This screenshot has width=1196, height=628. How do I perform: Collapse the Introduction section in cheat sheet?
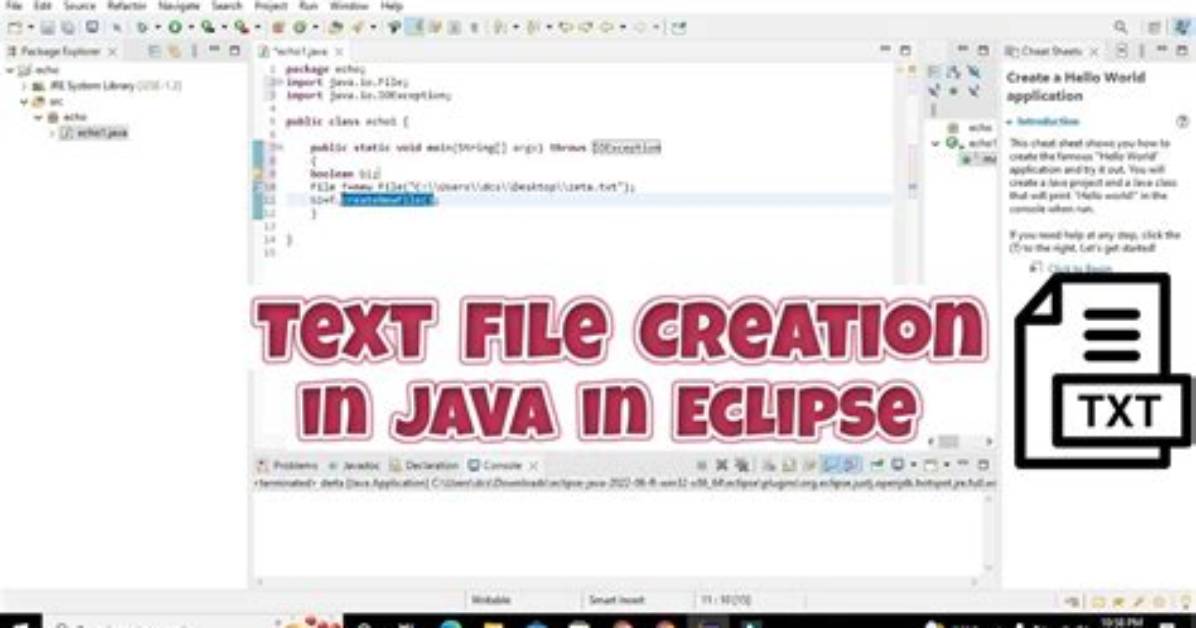[1010, 121]
